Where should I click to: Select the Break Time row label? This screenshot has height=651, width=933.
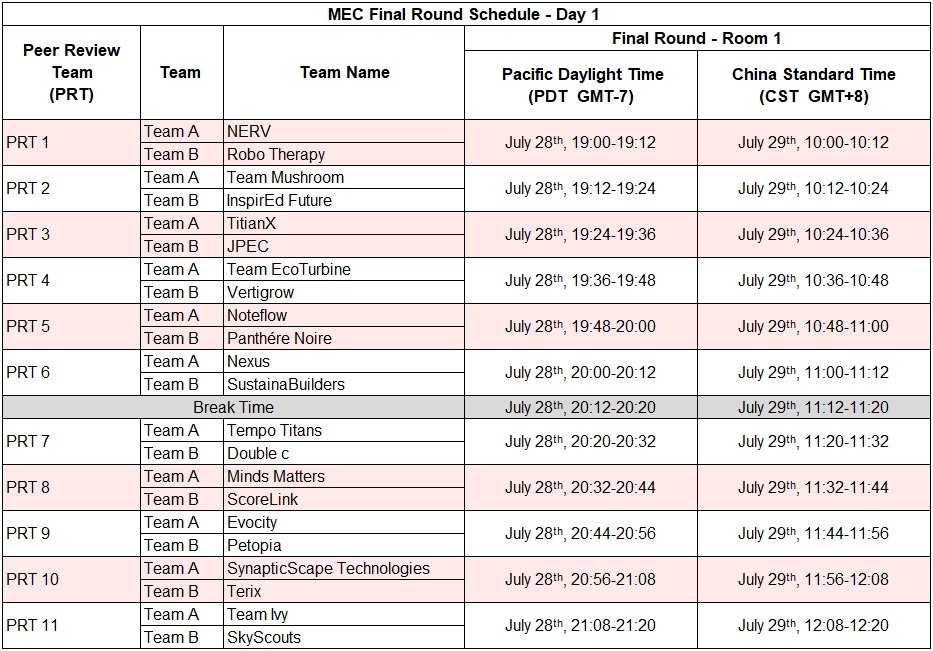click(233, 407)
